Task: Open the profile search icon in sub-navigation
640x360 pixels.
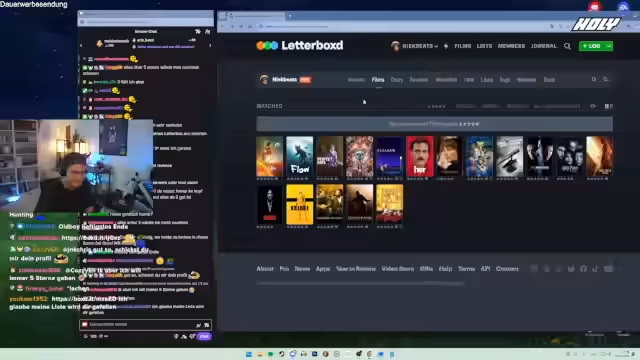Action: [594, 80]
